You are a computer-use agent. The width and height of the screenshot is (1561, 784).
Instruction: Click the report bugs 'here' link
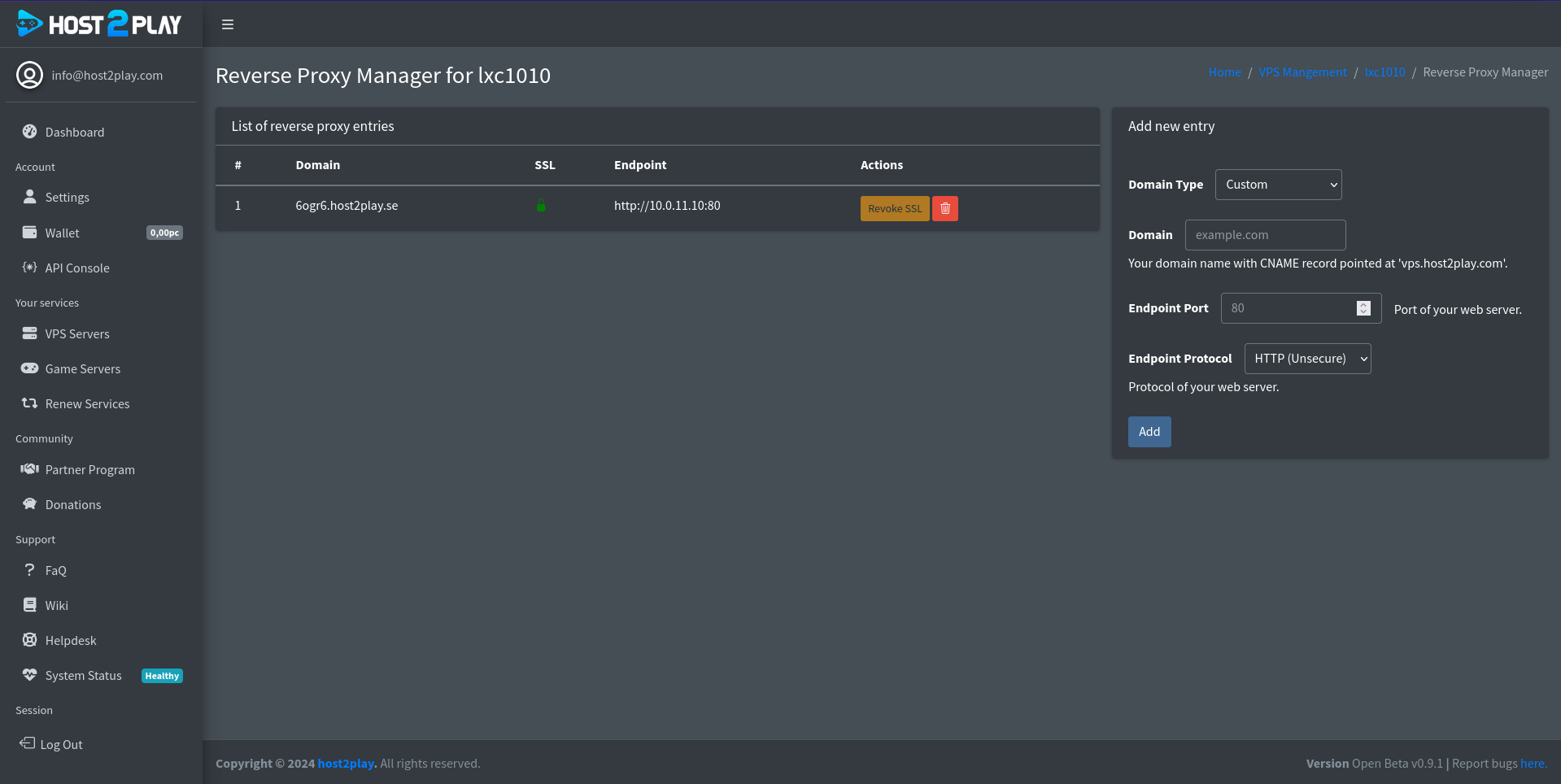[x=1533, y=764]
